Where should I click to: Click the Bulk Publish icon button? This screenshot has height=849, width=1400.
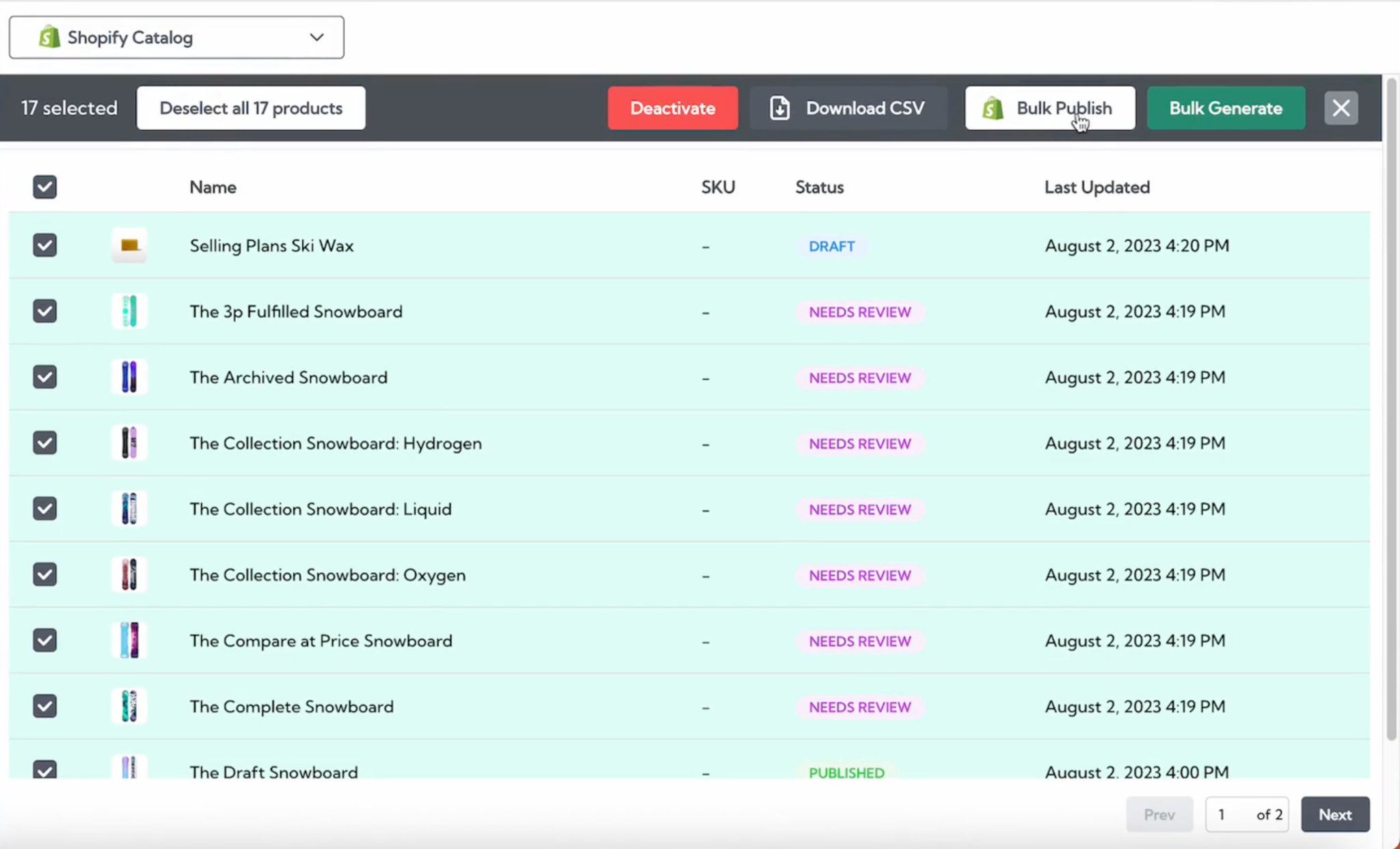[992, 108]
